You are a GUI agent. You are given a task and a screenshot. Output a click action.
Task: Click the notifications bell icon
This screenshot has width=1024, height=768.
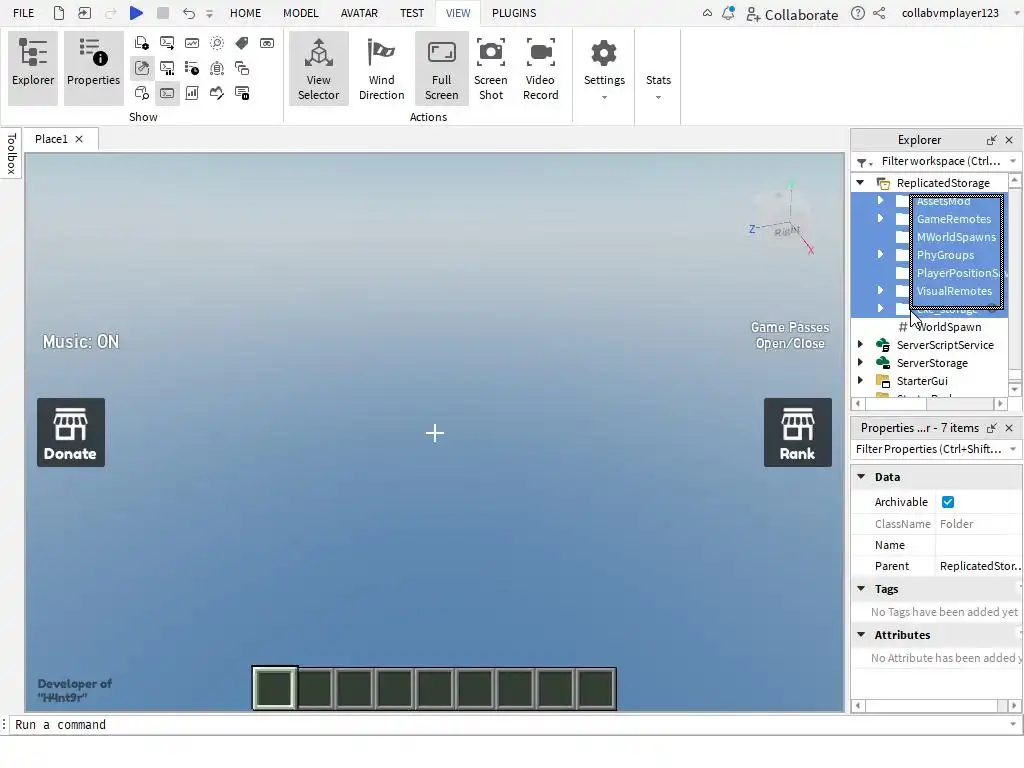[x=728, y=13]
